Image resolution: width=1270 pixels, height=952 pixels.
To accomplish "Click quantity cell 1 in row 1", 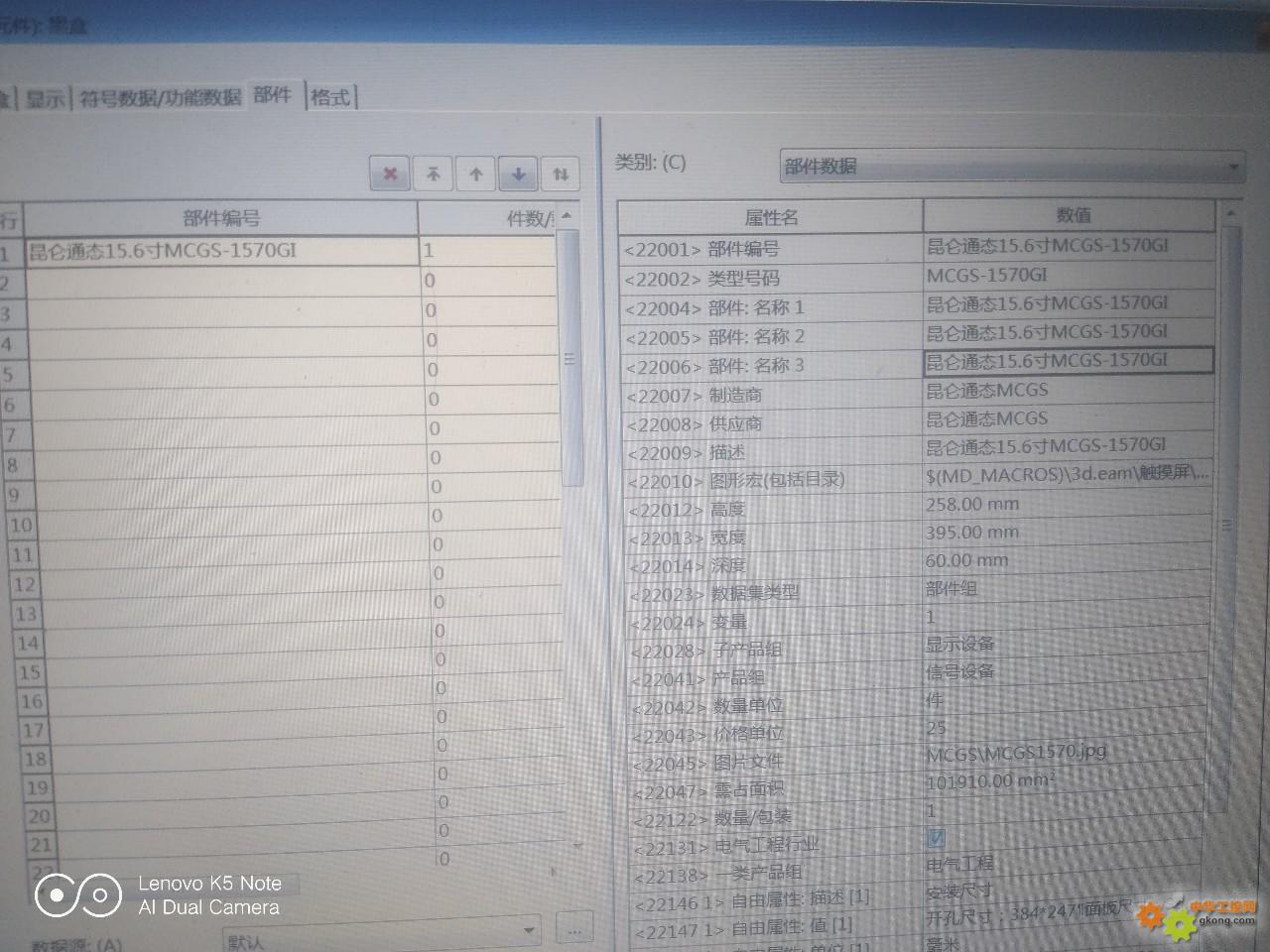I will (486, 250).
